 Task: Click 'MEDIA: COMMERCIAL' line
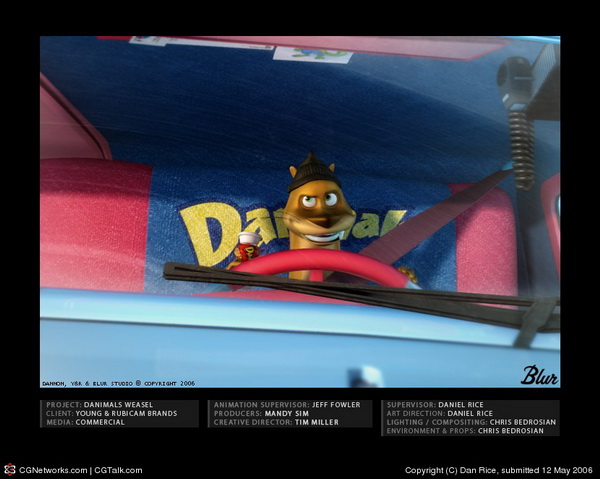point(85,422)
